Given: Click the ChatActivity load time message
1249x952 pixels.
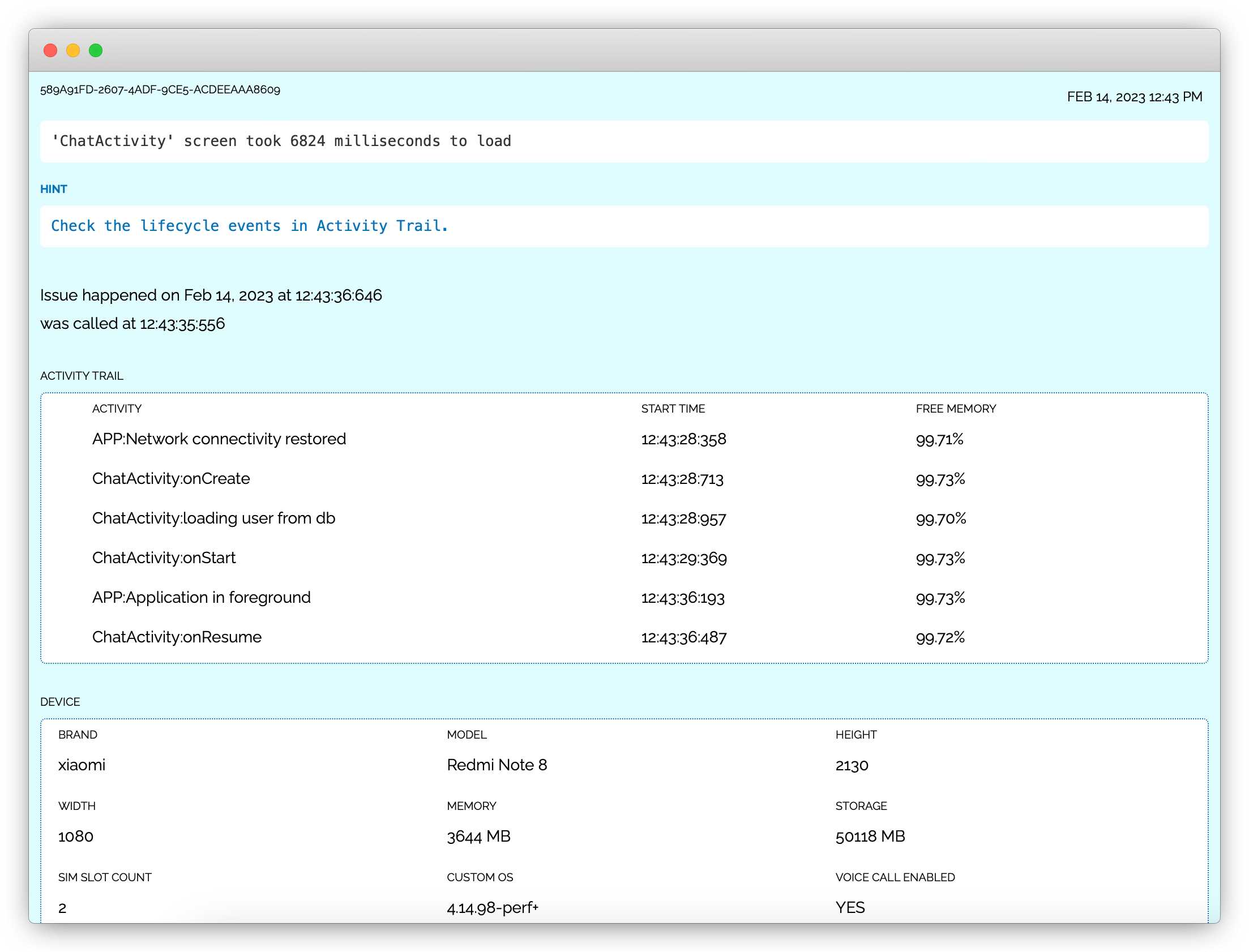Looking at the screenshot, I should coord(281,141).
